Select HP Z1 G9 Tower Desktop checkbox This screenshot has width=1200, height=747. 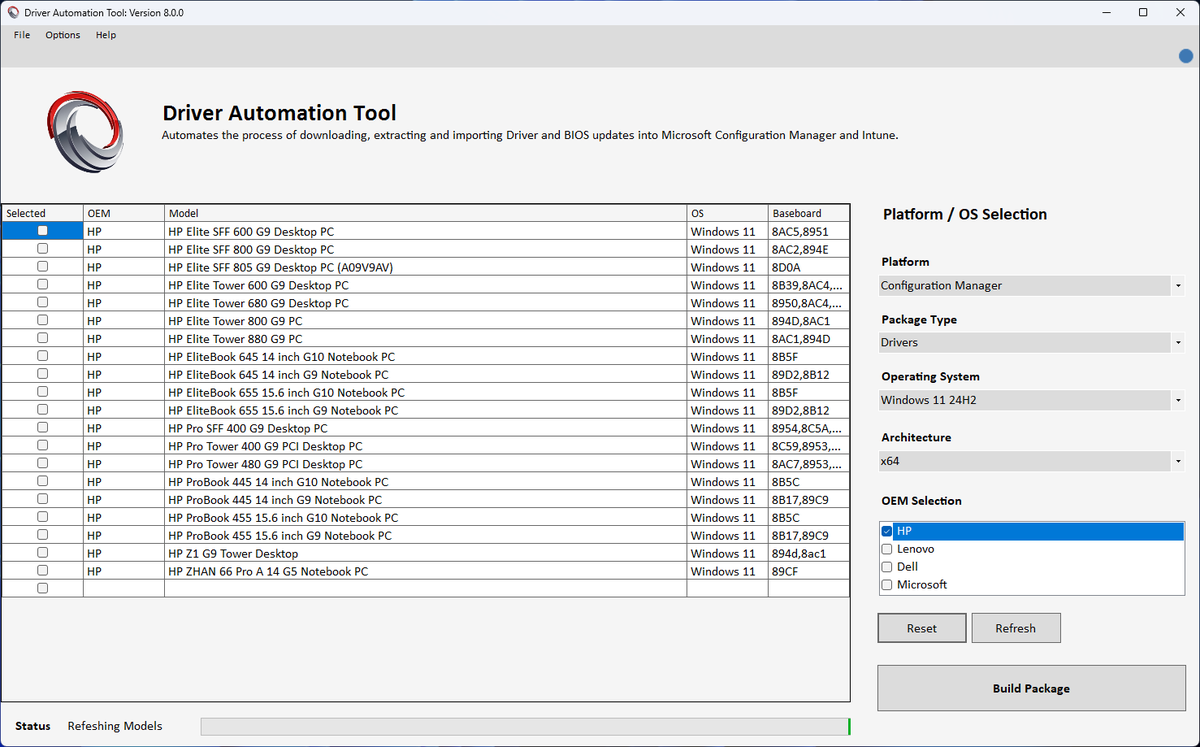click(x=42, y=553)
